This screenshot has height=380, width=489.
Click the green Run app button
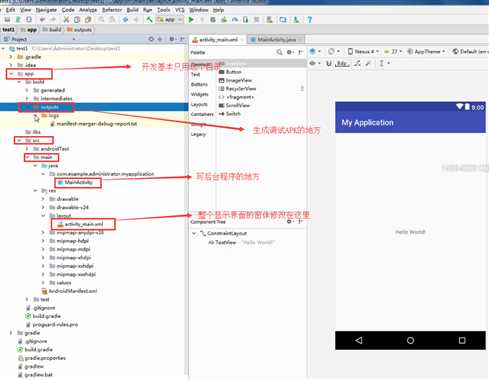191,20
